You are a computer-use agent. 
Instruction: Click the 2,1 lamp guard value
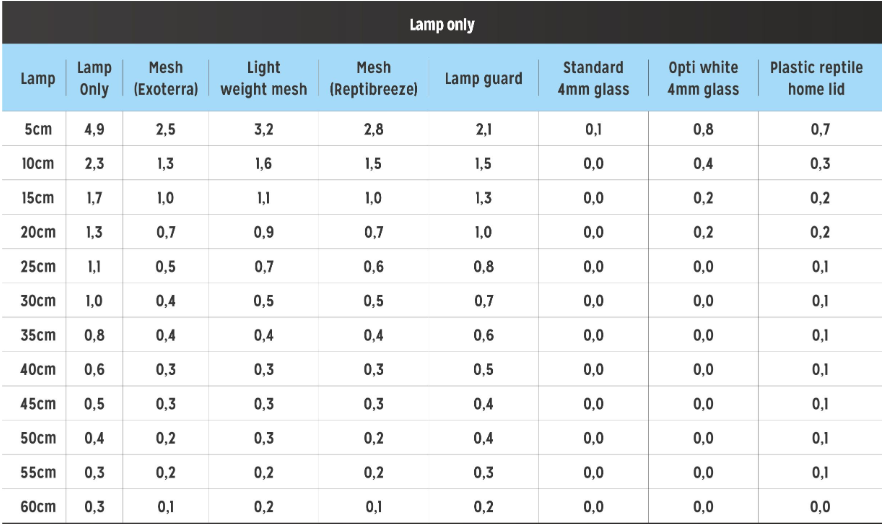pos(484,129)
